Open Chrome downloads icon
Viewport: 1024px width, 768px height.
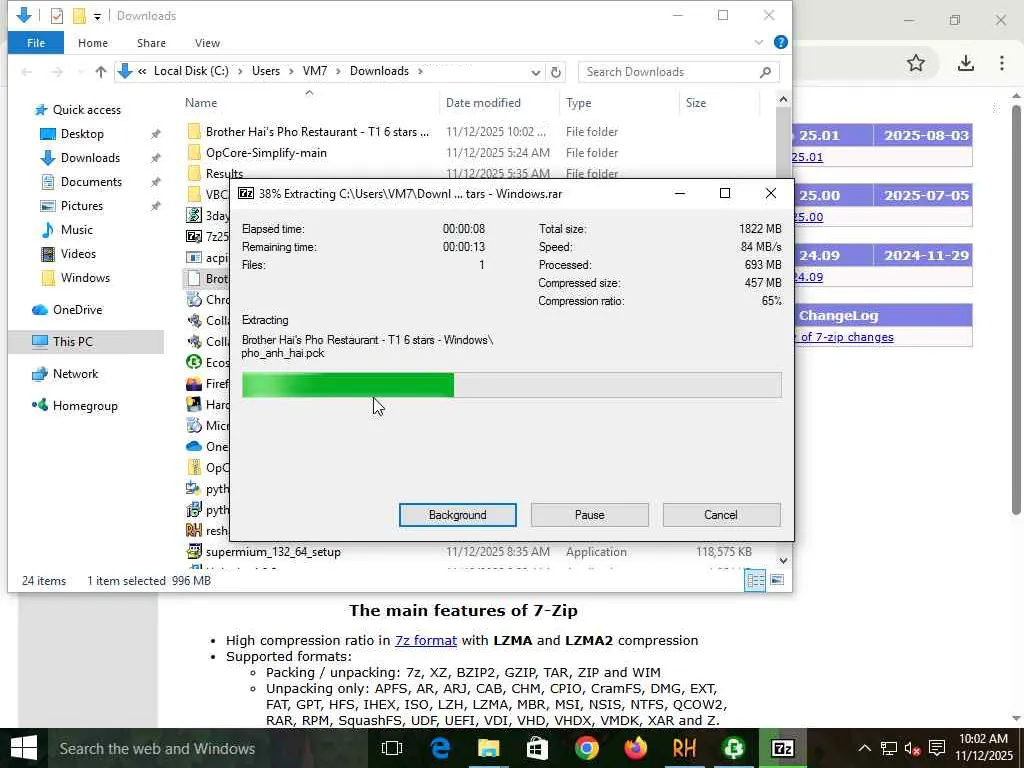(x=965, y=63)
